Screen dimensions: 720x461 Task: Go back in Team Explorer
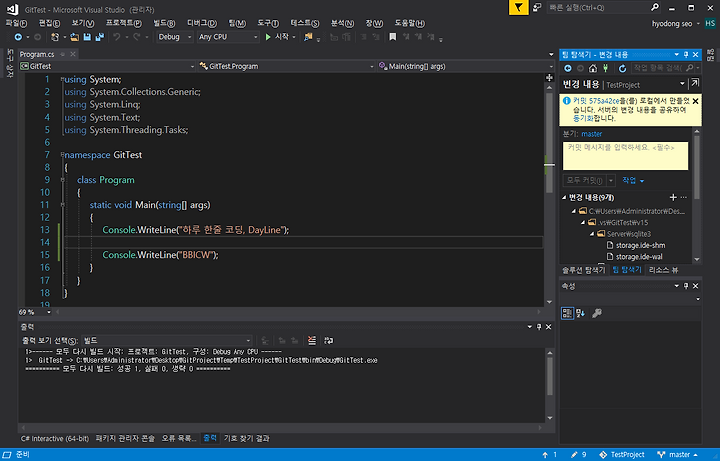pos(568,68)
